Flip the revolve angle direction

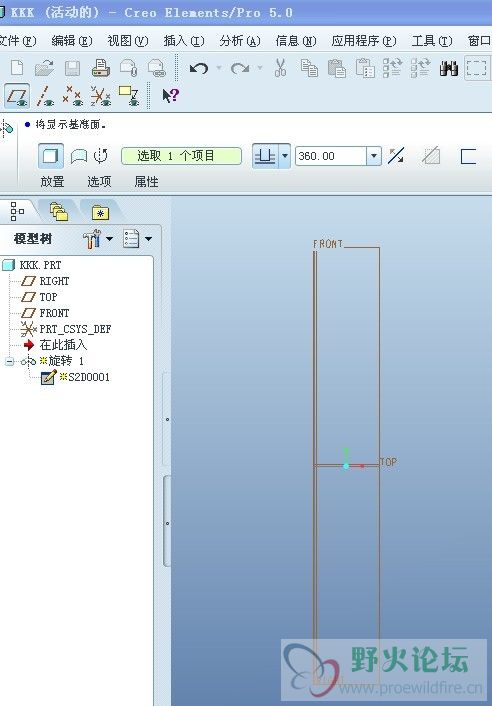(396, 156)
